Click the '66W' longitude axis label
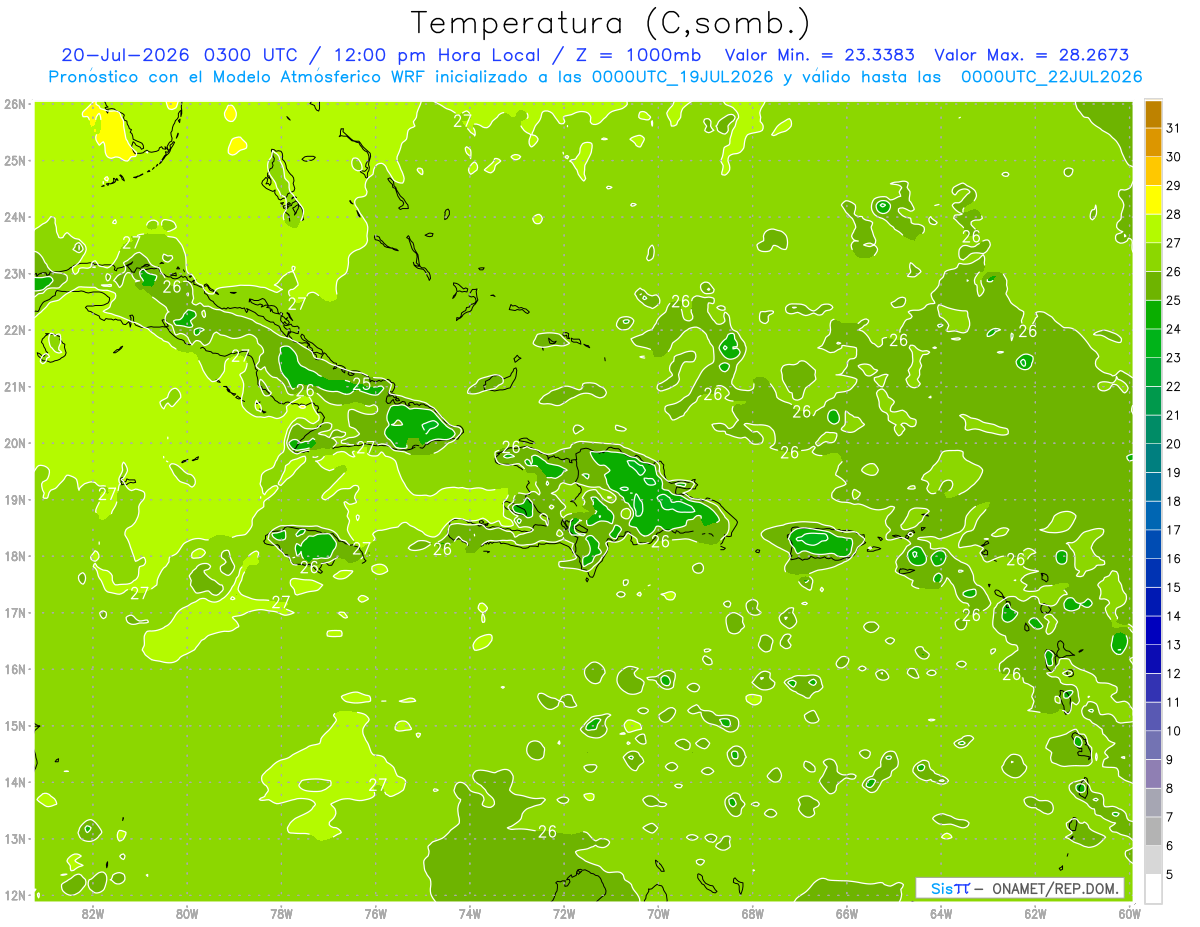The width and height of the screenshot is (1200, 927). (x=846, y=913)
